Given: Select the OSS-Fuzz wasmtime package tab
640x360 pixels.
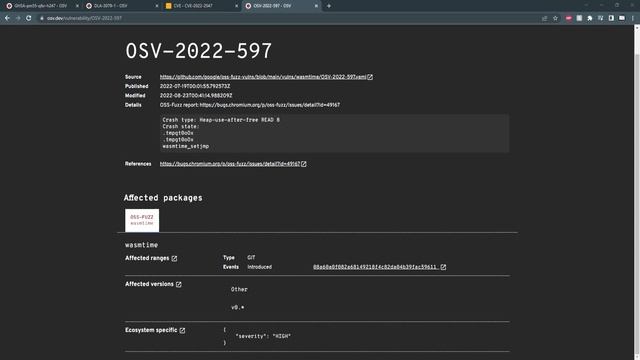Looking at the screenshot, I should pyautogui.click(x=142, y=220).
